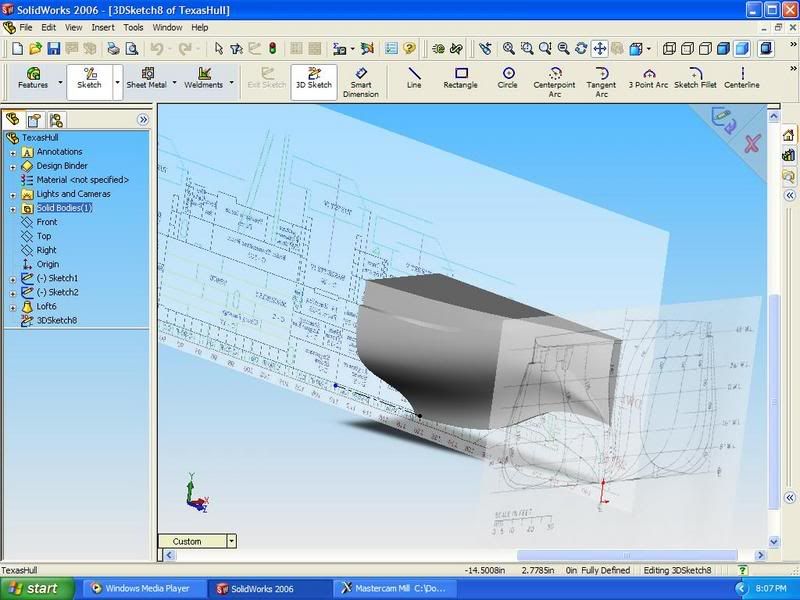Viewport: 800px width, 600px height.
Task: Expand the Loft6 feature node
Action: point(13,307)
